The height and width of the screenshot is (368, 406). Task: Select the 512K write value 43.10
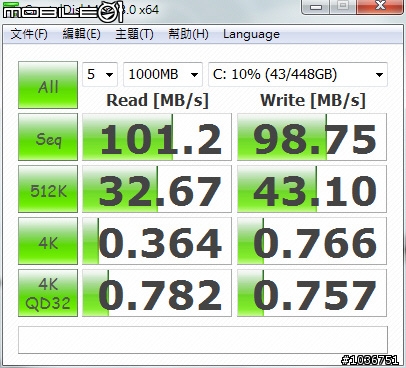(312, 189)
